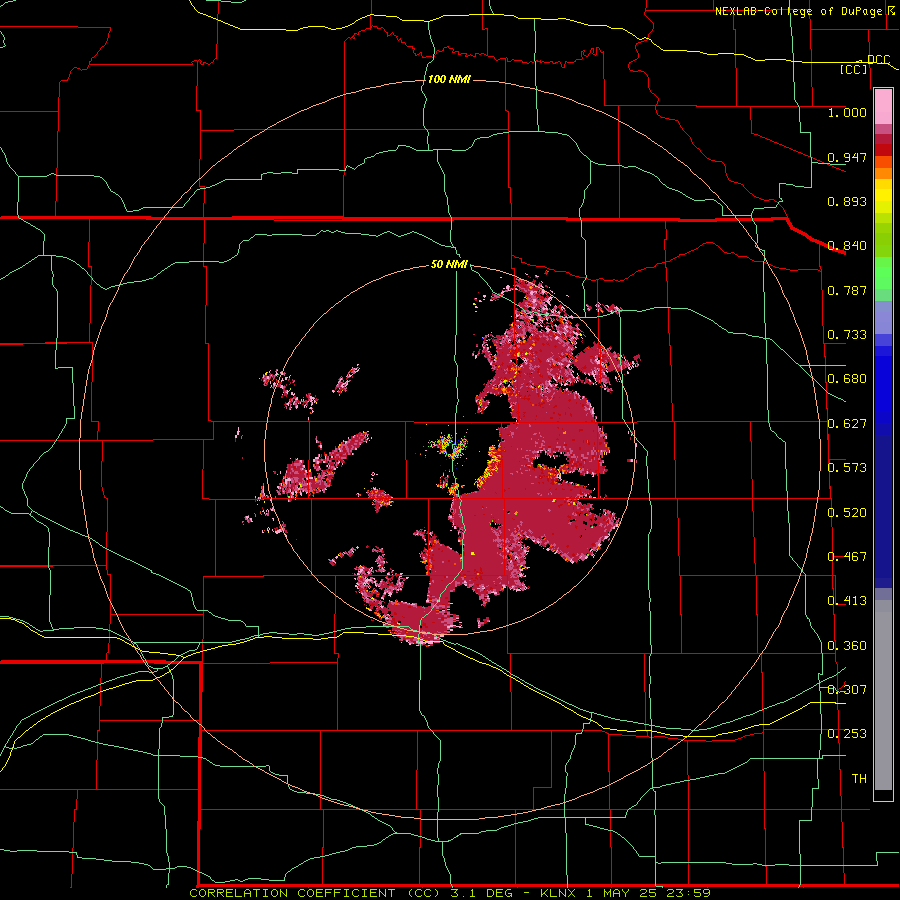Viewport: 900px width, 900px height.
Task: Click the 0.680 legend value
Action: (x=847, y=379)
